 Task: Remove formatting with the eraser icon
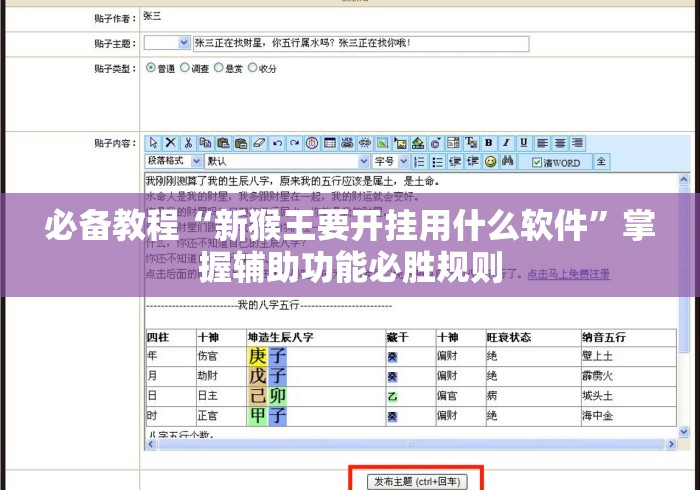click(x=259, y=143)
